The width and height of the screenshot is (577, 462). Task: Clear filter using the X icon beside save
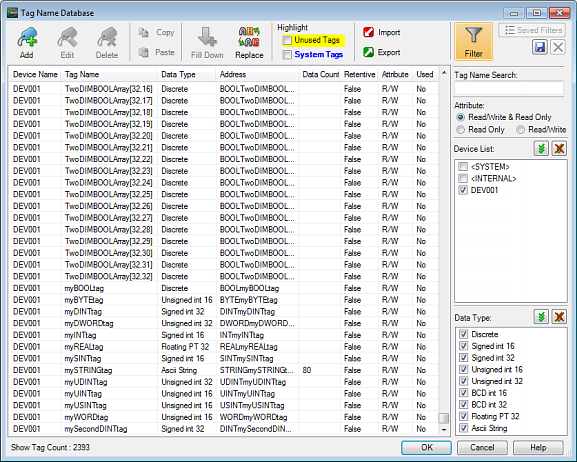558,47
